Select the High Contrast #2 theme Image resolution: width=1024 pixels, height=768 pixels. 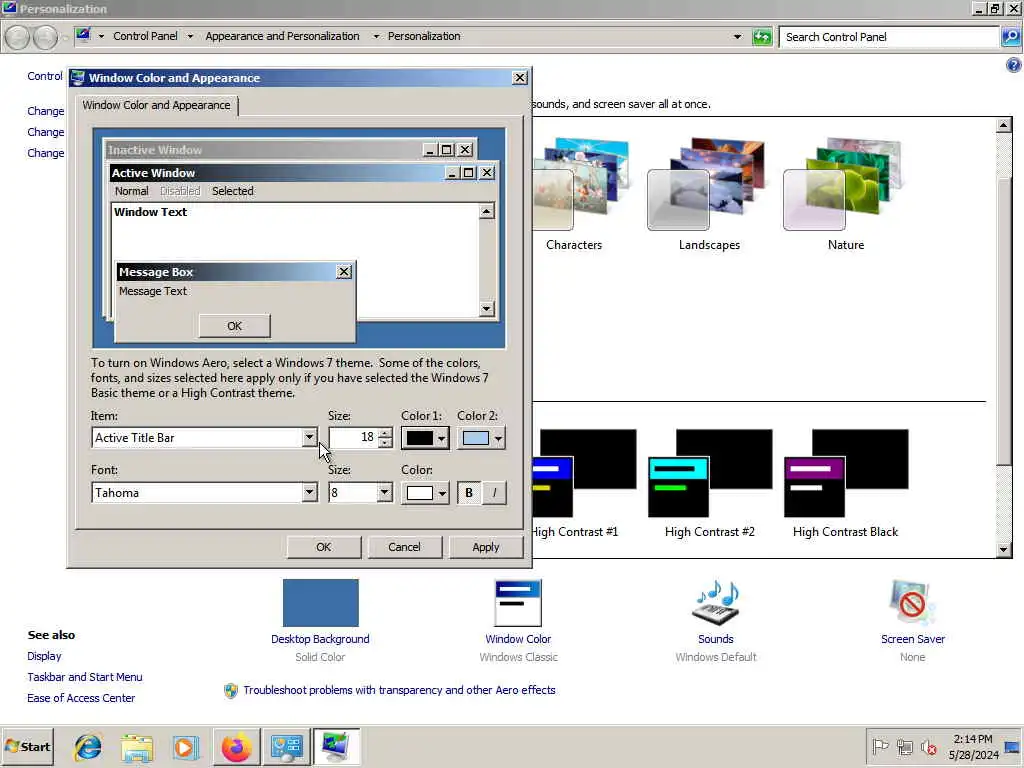[709, 484]
